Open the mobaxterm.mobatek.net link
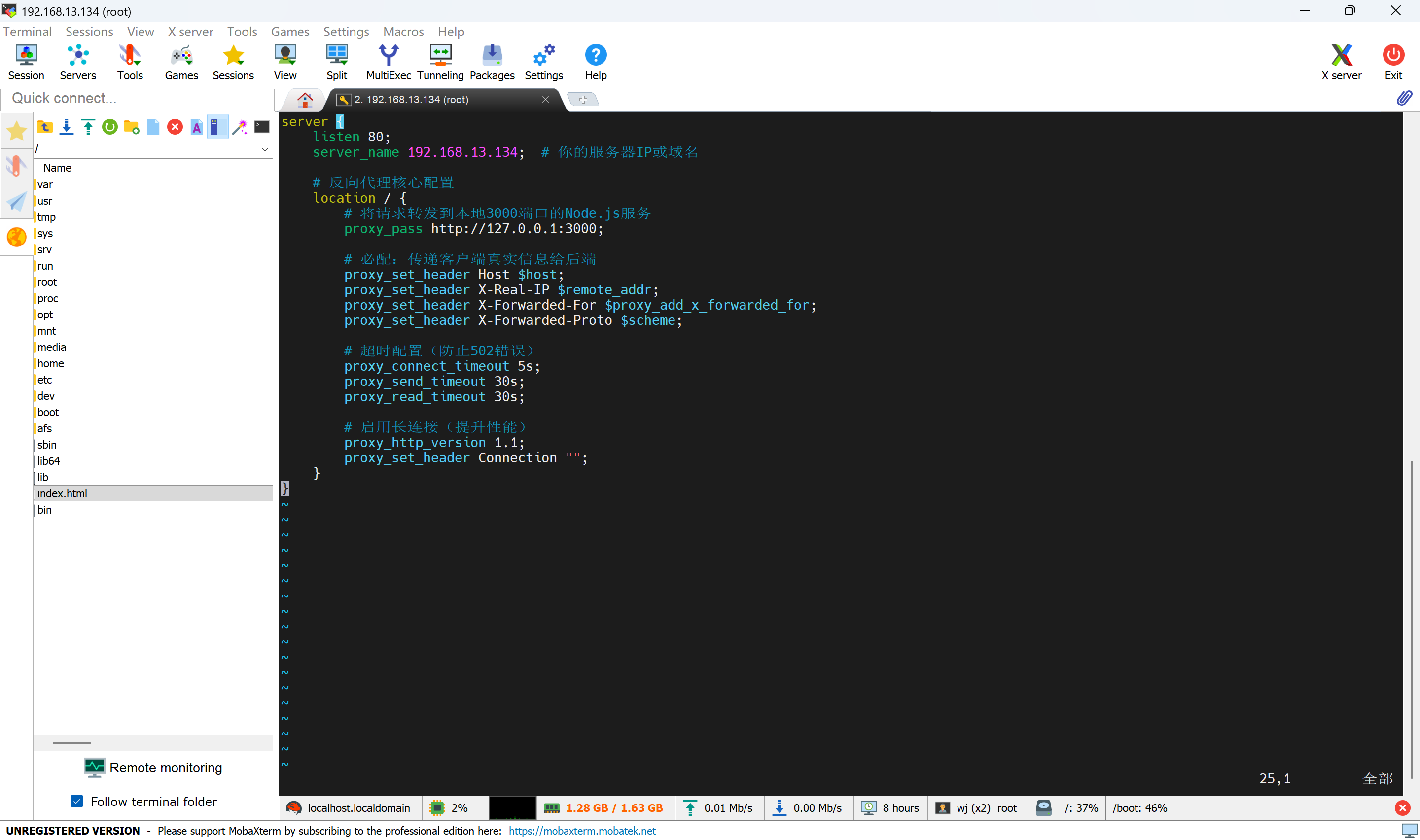1420x840 pixels. pyautogui.click(x=582, y=831)
